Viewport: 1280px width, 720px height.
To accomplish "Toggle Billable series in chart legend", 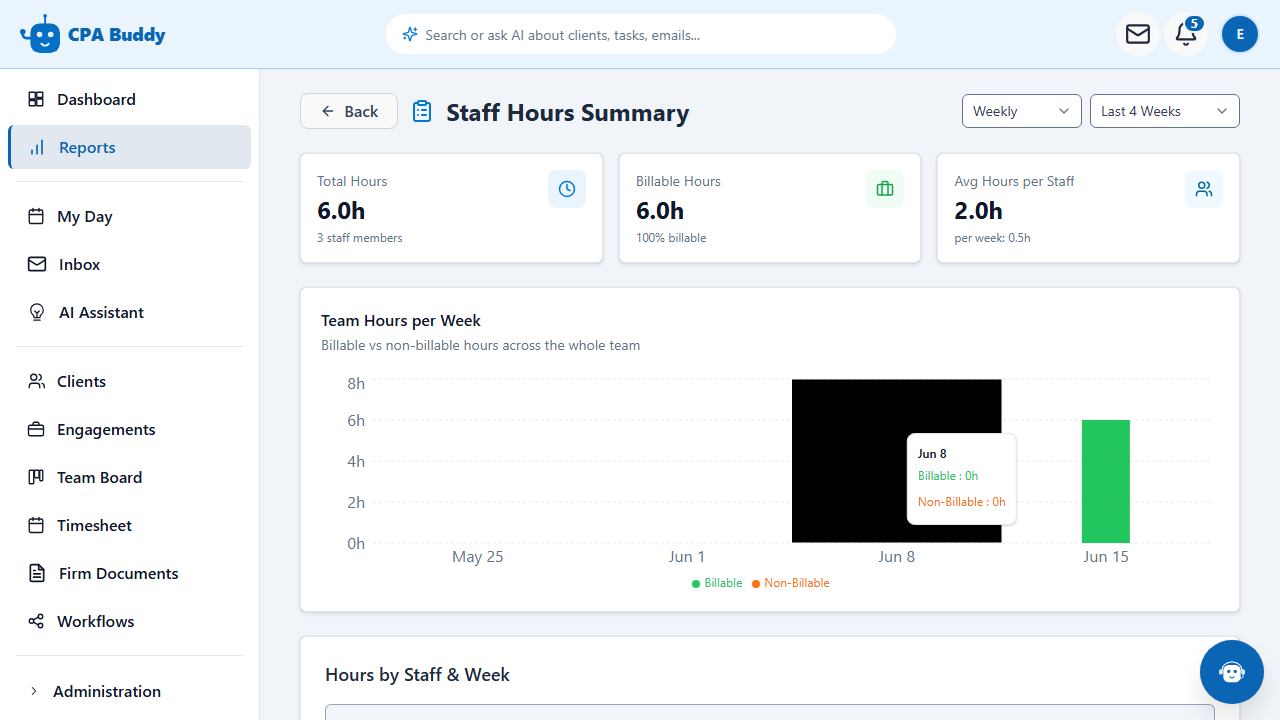I will click(x=717, y=583).
